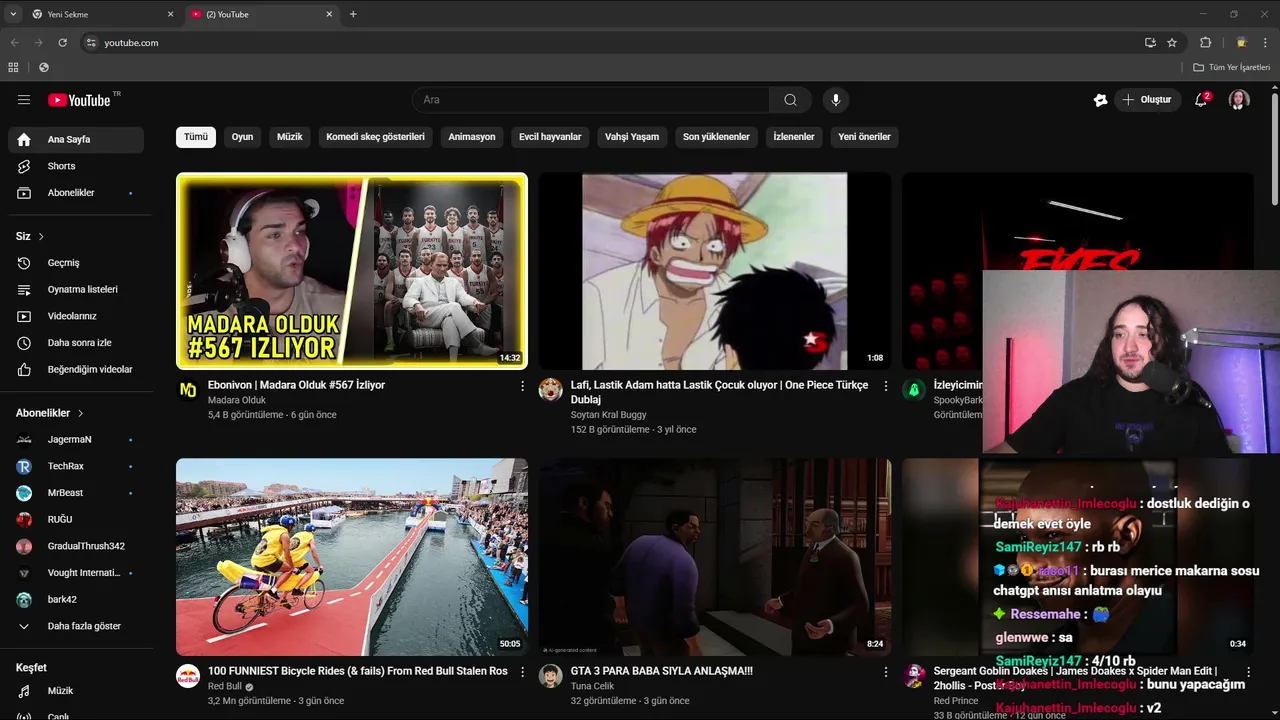Open GradualThrush342 channel subscription
Viewport: 1280px width, 720px height.
point(76,546)
